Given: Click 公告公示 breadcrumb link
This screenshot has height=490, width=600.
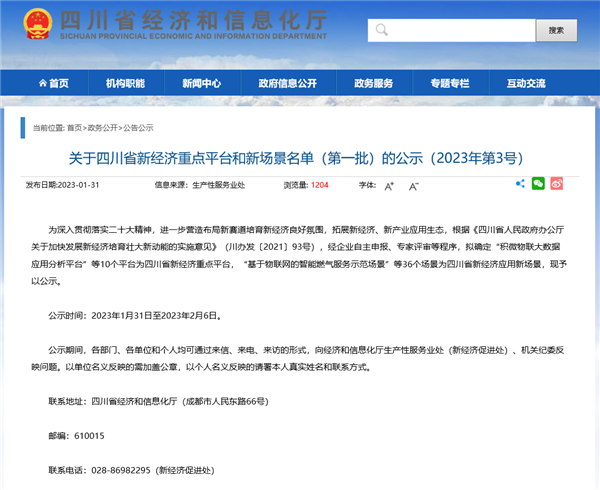Looking at the screenshot, I should coord(138,128).
